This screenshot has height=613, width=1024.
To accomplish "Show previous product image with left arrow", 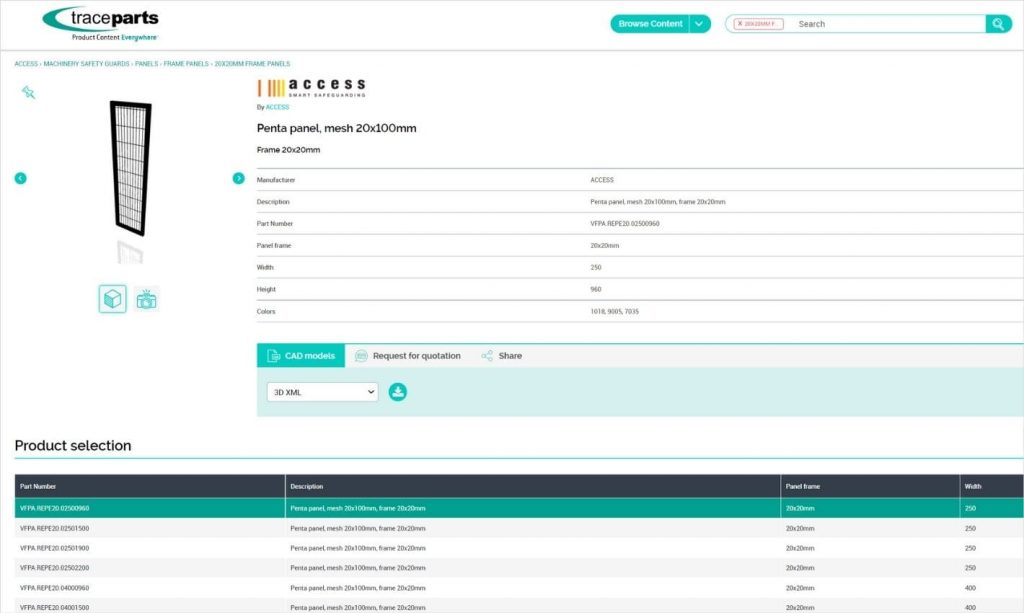I will pos(20,178).
